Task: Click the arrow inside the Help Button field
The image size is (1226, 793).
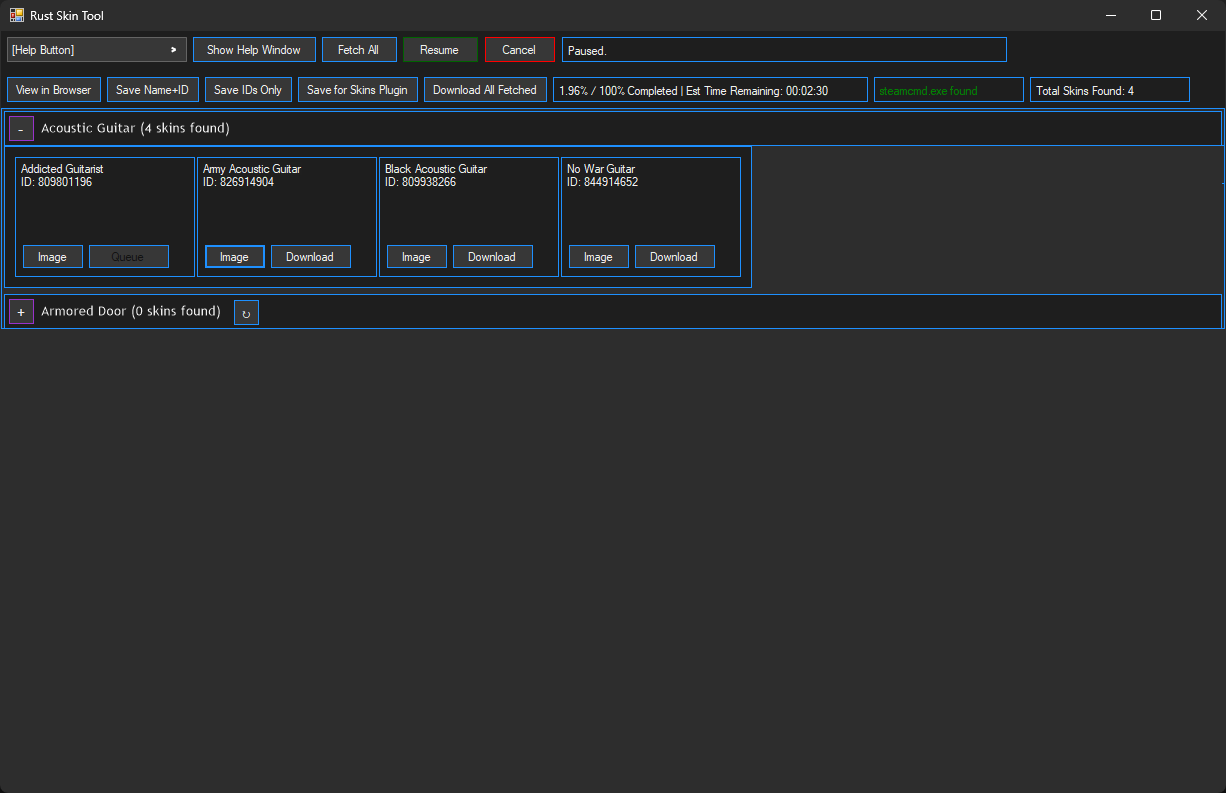Action: [173, 49]
